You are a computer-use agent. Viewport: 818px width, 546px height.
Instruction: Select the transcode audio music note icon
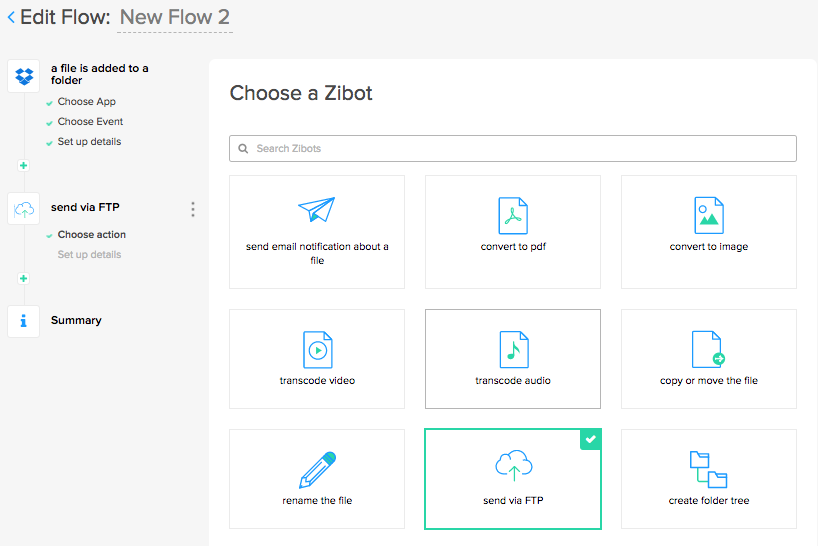click(x=513, y=350)
